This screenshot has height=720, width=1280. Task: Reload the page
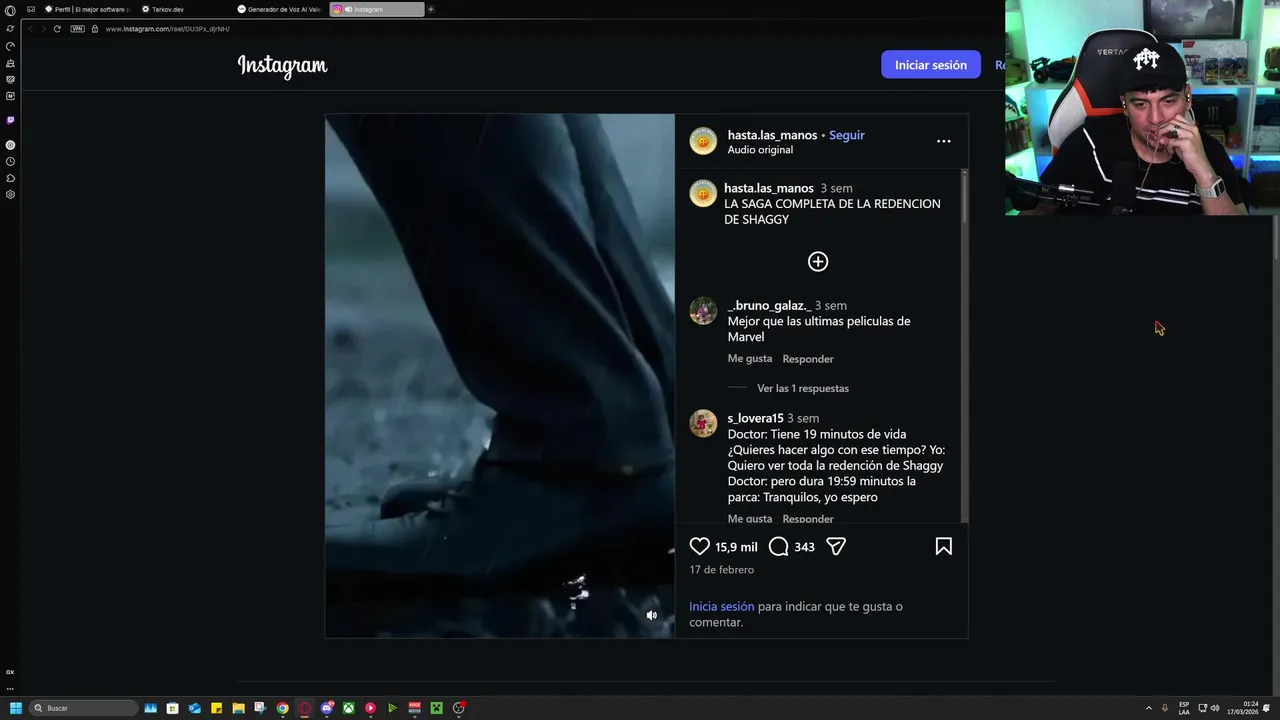point(57,29)
